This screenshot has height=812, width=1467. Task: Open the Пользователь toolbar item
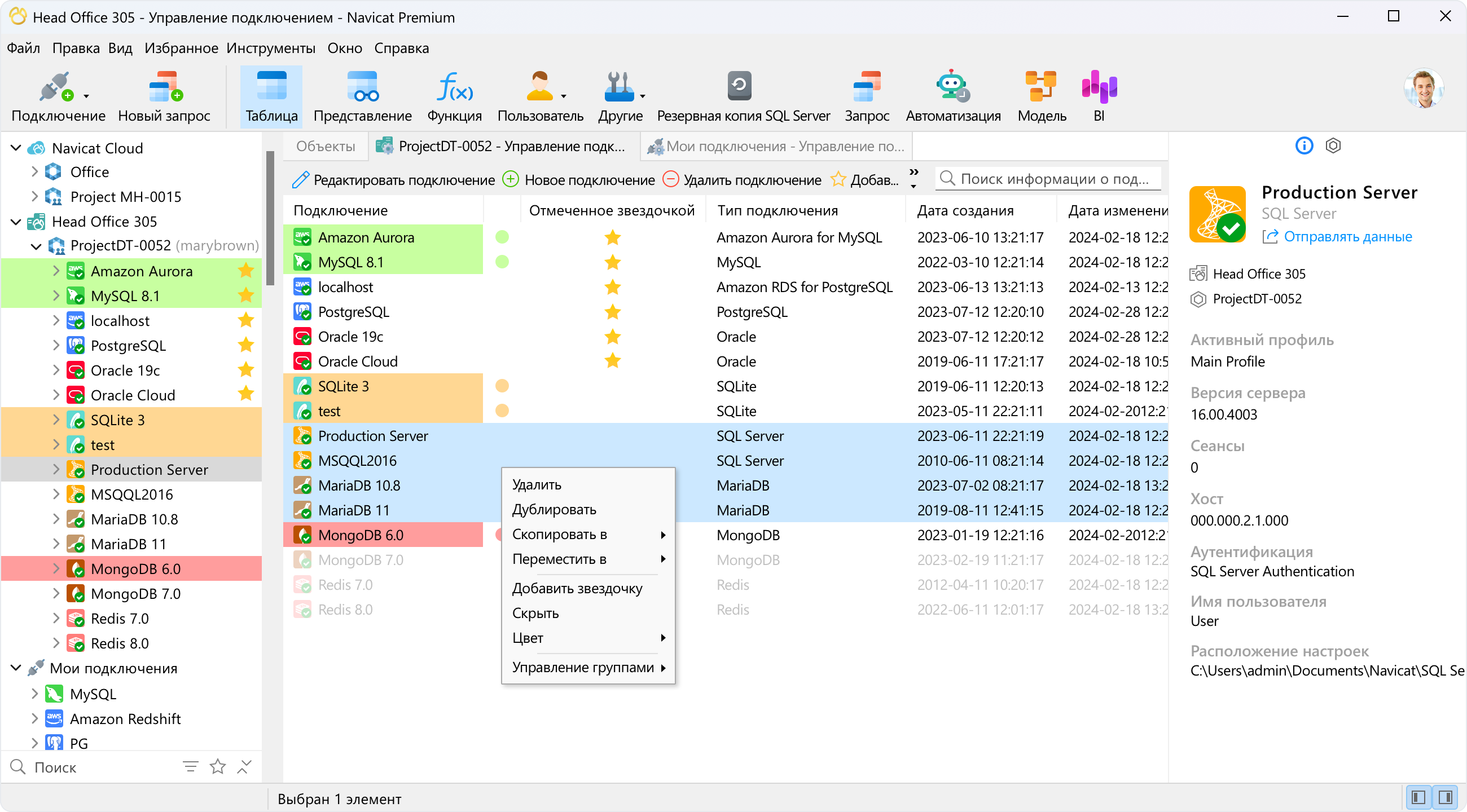click(540, 98)
